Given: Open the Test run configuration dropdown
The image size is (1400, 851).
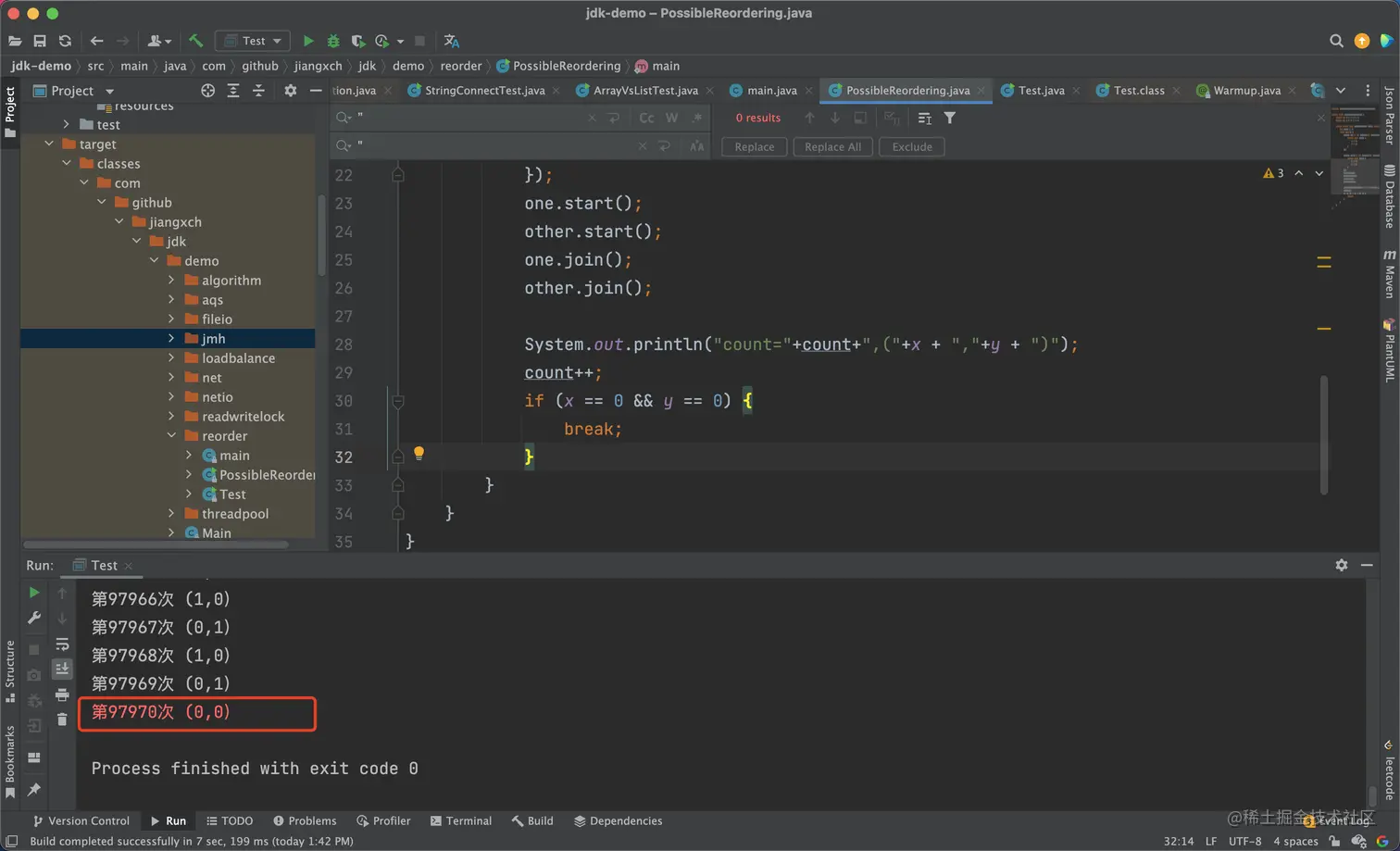Looking at the screenshot, I should click(x=253, y=41).
